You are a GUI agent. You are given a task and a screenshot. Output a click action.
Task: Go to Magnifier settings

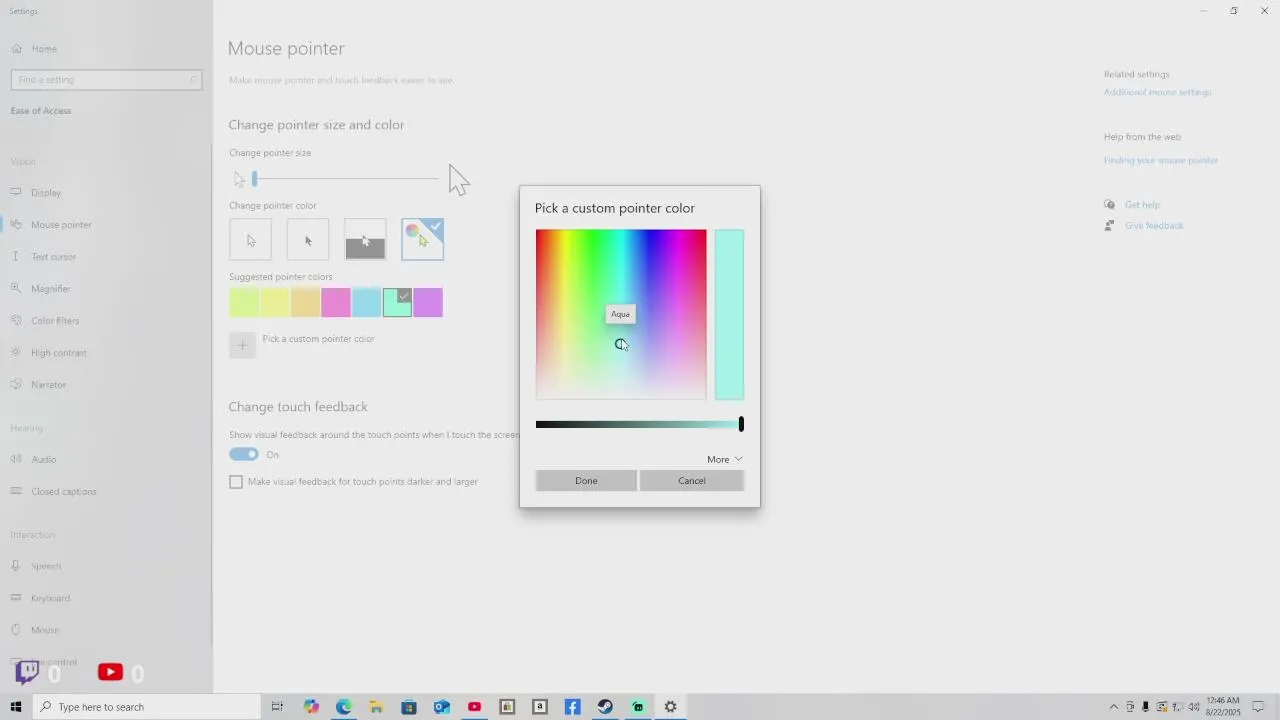(50, 288)
